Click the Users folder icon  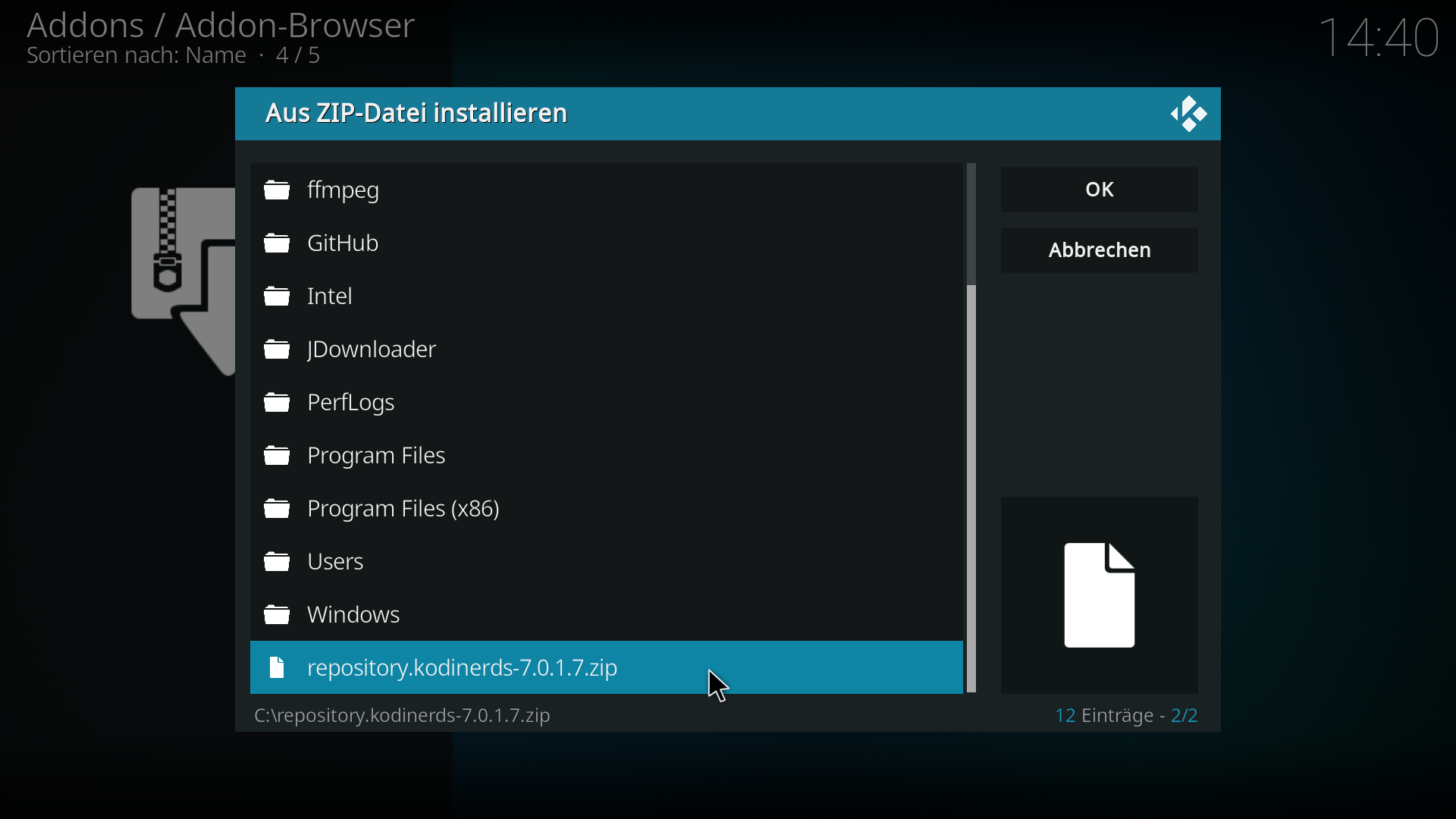tap(277, 562)
